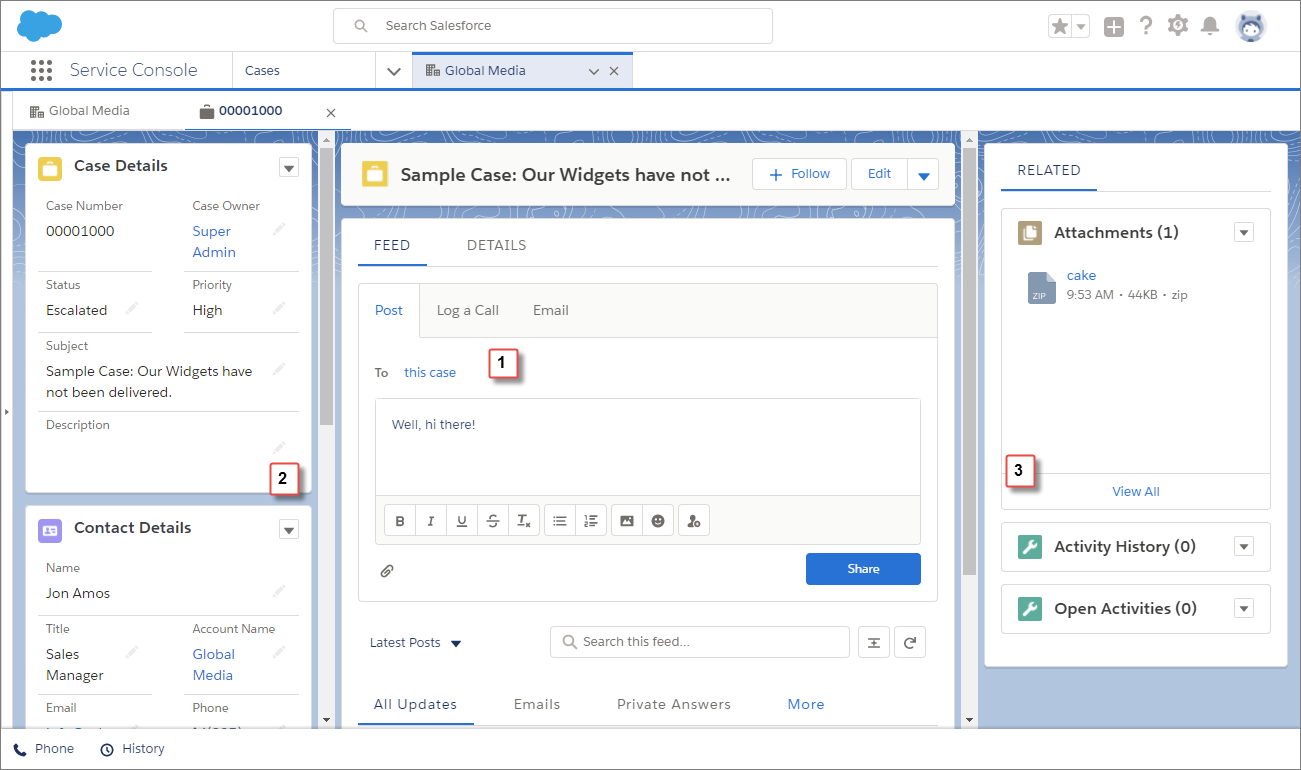The width and height of the screenshot is (1301, 770).
Task: Open the cake zip attachment
Action: [x=1082, y=275]
